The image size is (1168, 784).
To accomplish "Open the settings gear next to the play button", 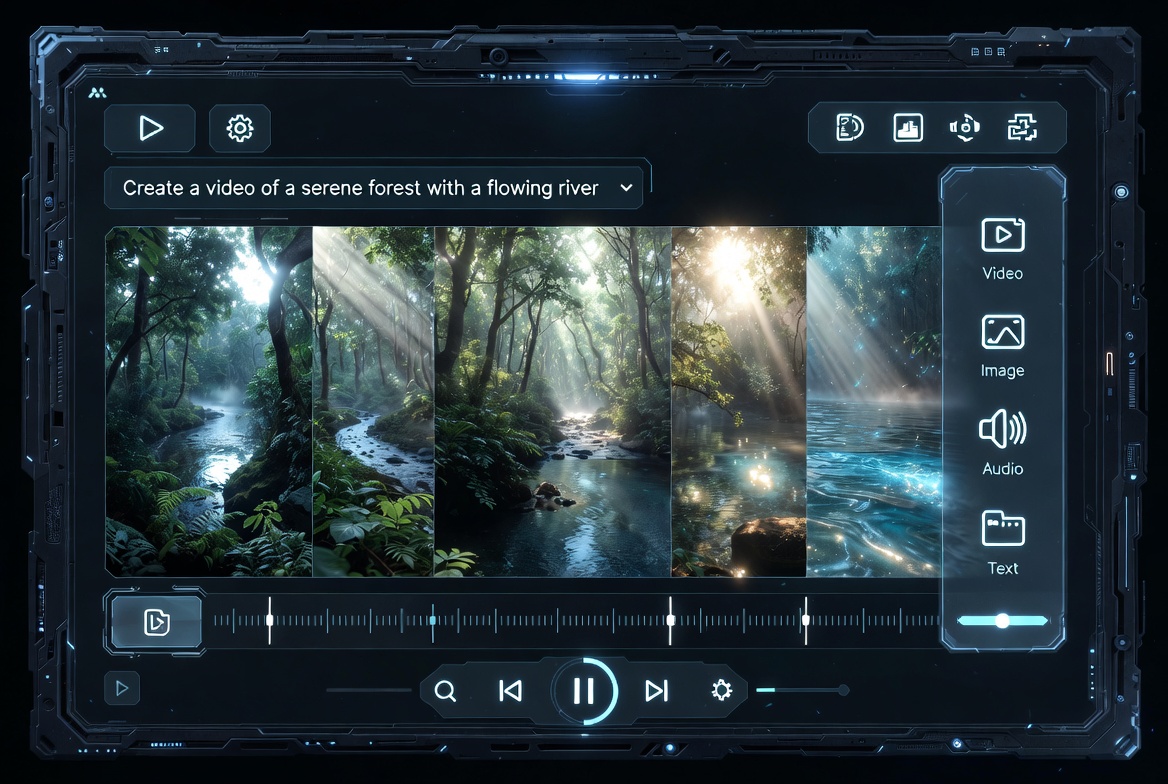I will pyautogui.click(x=239, y=128).
